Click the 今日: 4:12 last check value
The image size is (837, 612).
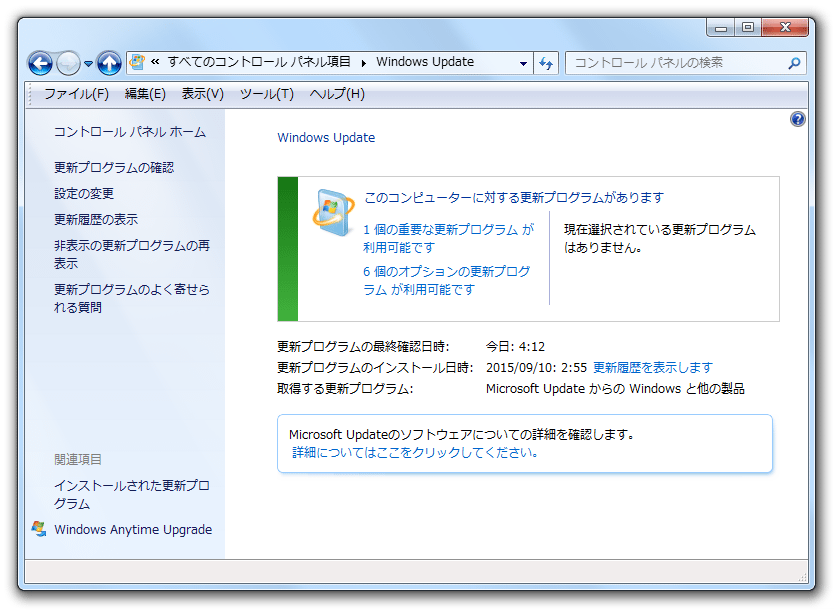pos(515,347)
